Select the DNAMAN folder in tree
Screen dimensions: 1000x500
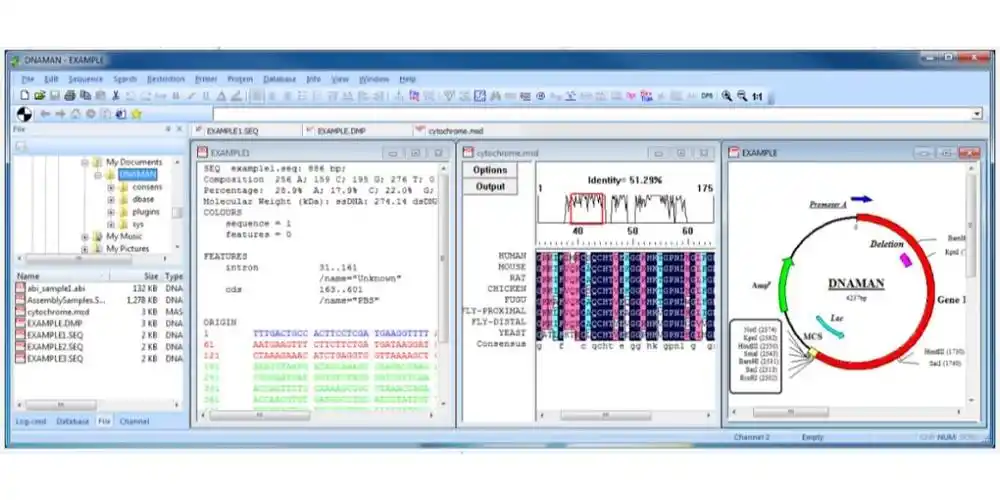click(x=137, y=174)
